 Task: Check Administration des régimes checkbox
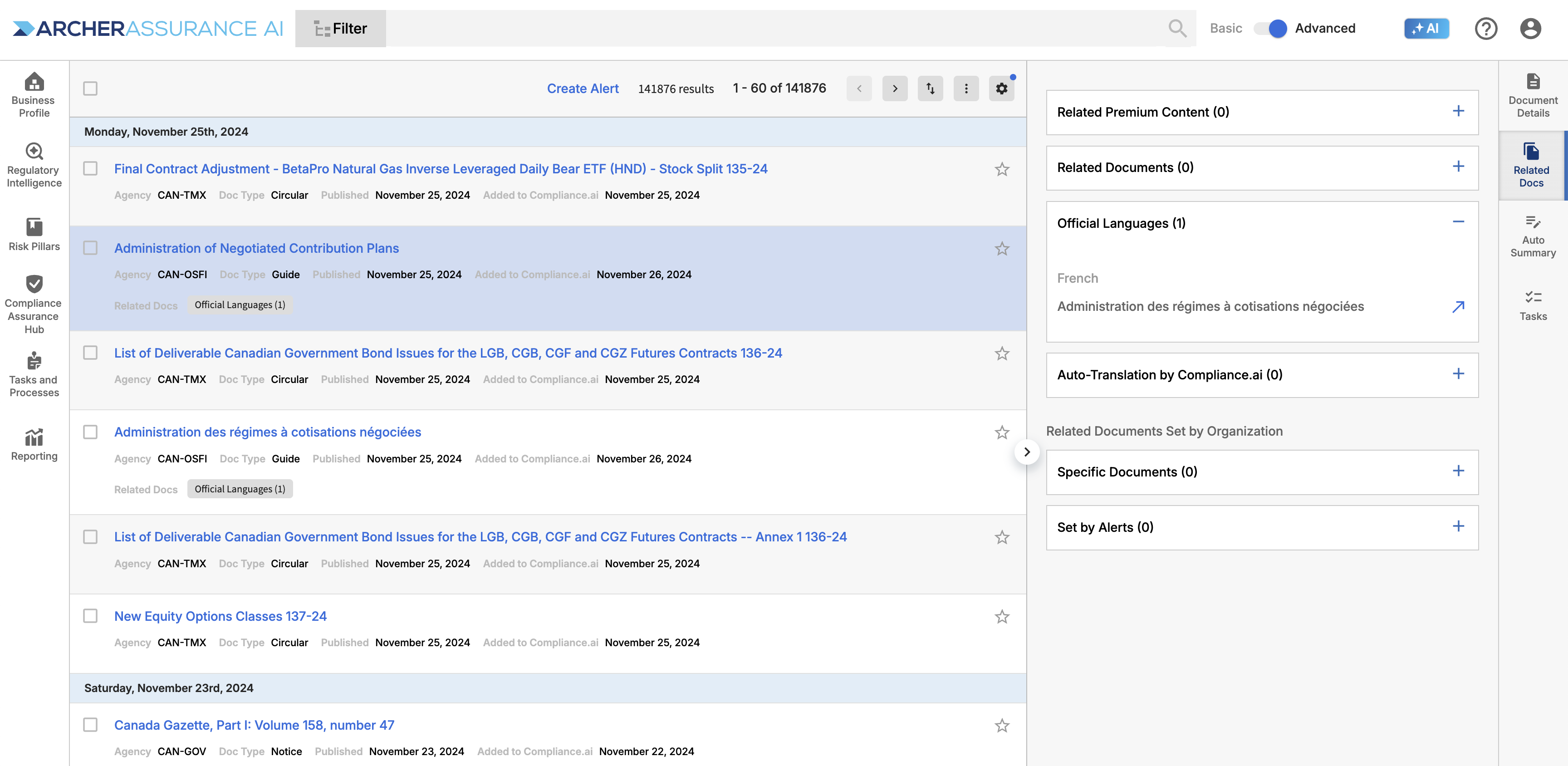point(90,432)
